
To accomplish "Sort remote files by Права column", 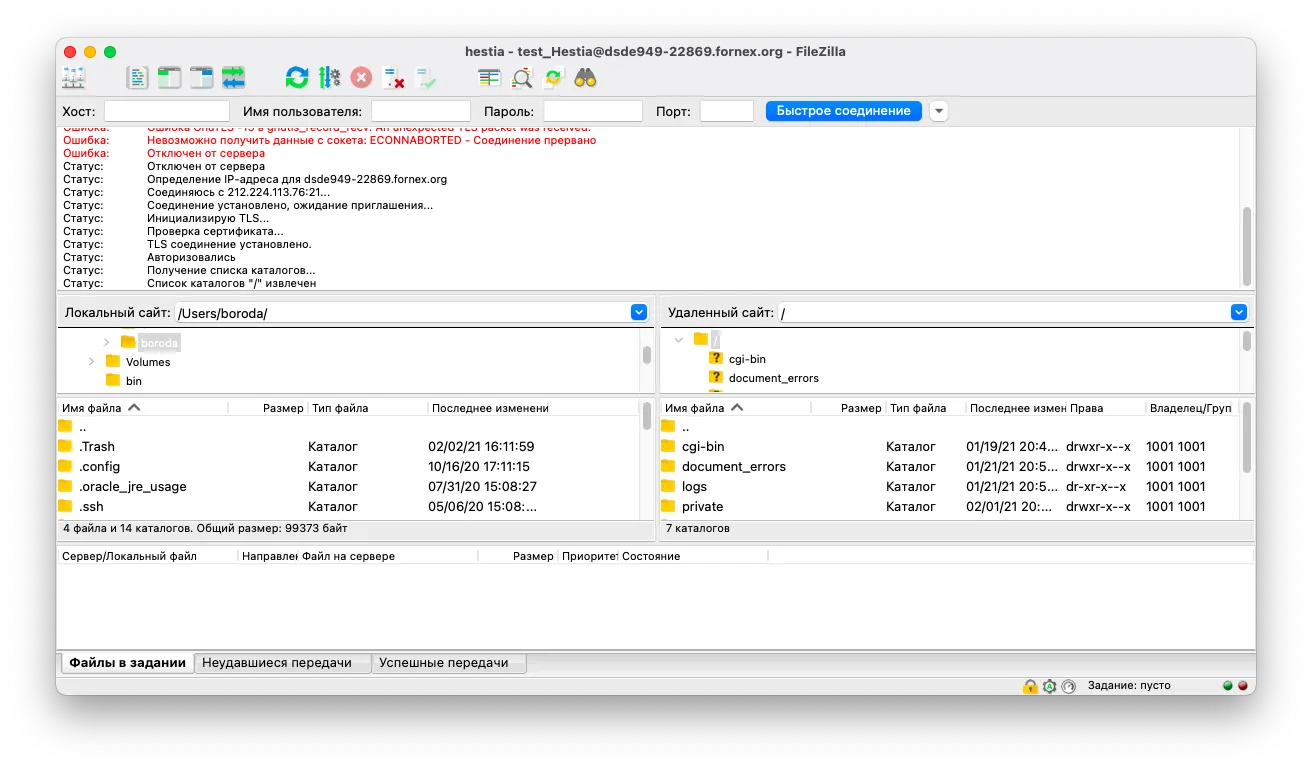I will pos(1105,408).
